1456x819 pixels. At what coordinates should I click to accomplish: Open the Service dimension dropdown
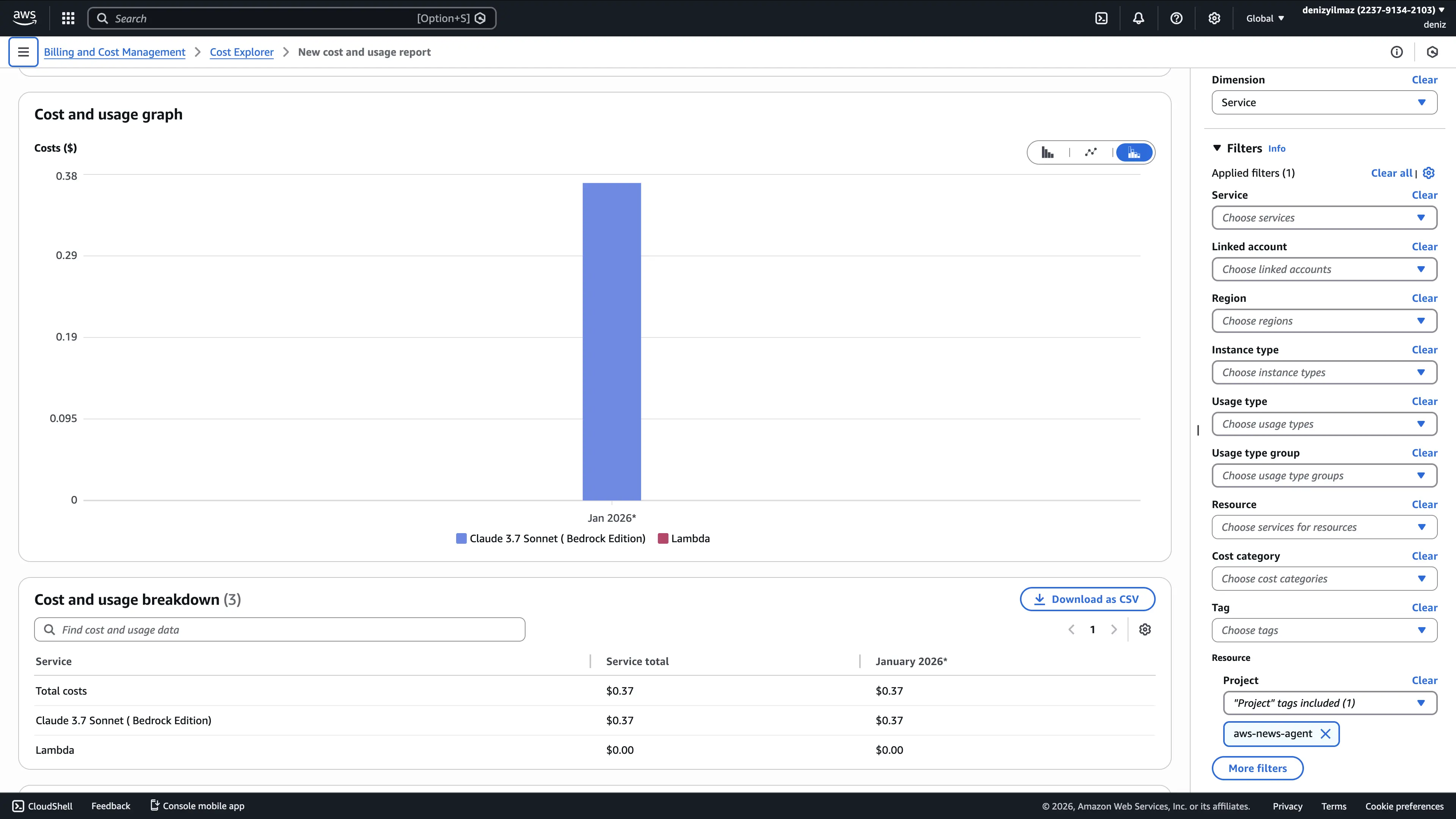1325,102
